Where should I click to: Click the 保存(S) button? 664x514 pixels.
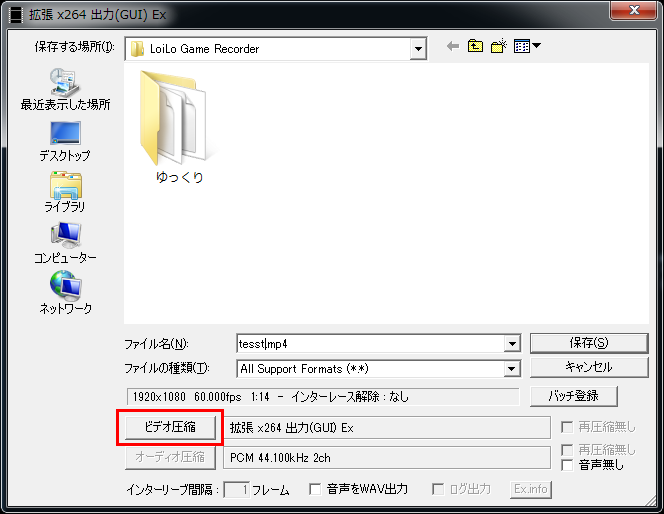(x=589, y=343)
